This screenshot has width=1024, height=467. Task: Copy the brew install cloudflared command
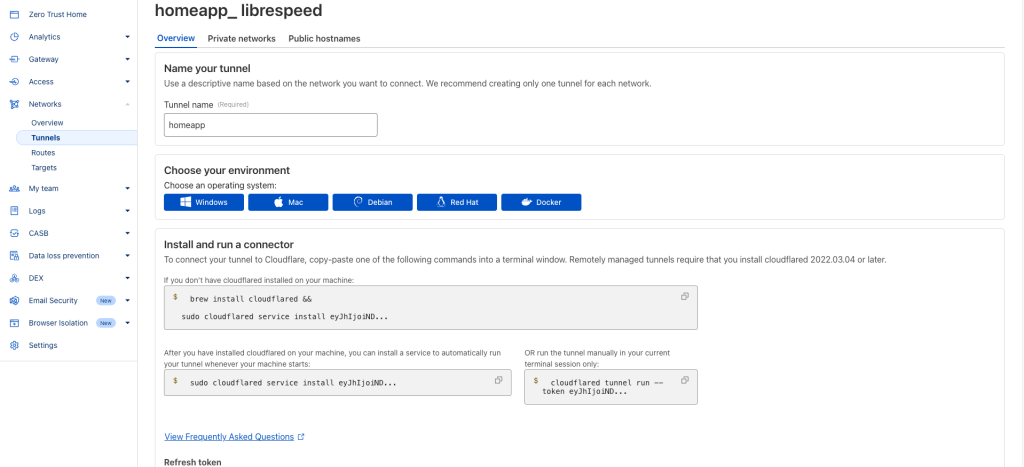pyautogui.click(x=684, y=296)
